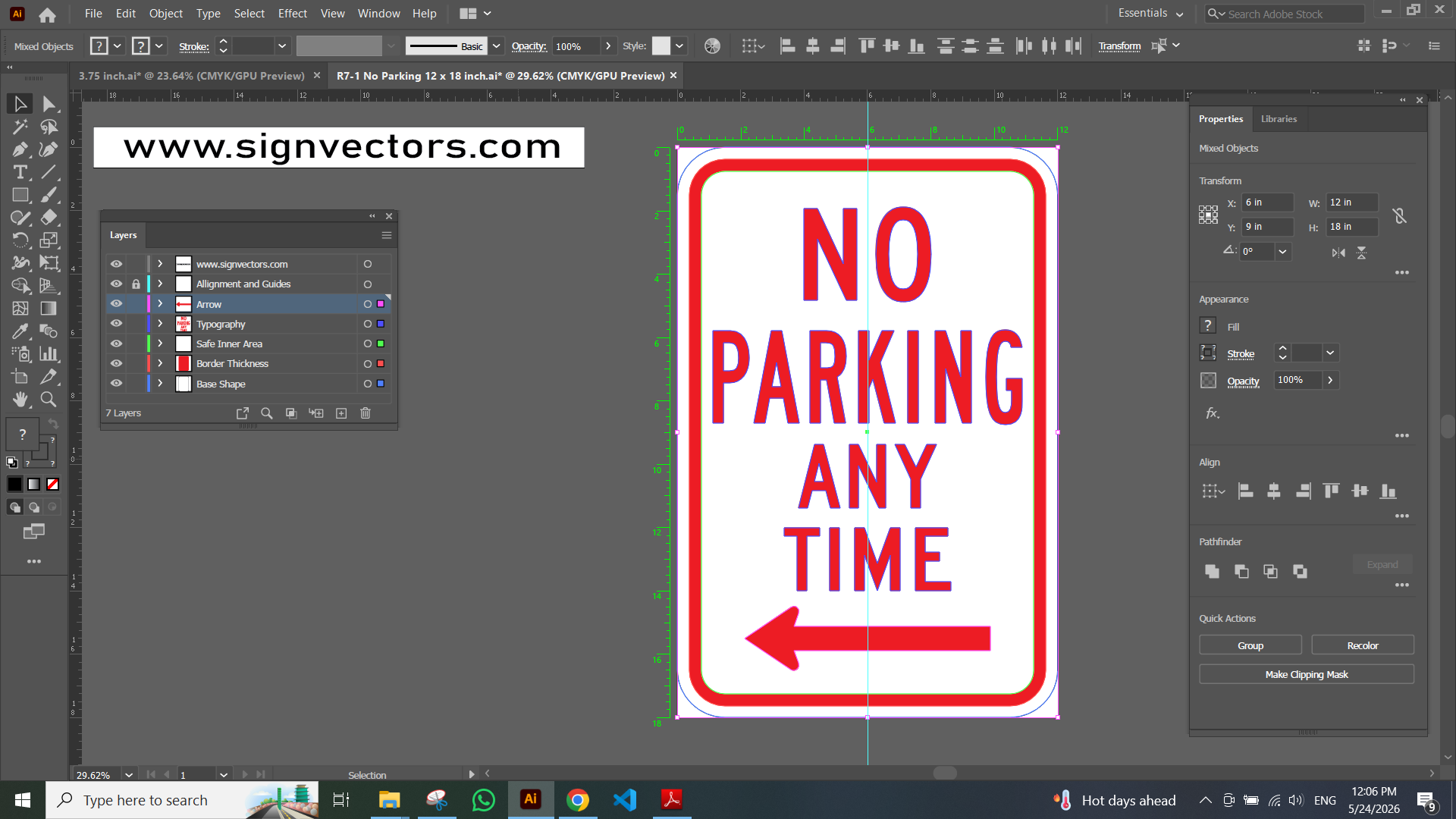Click the None red-slash swatch

tap(53, 485)
